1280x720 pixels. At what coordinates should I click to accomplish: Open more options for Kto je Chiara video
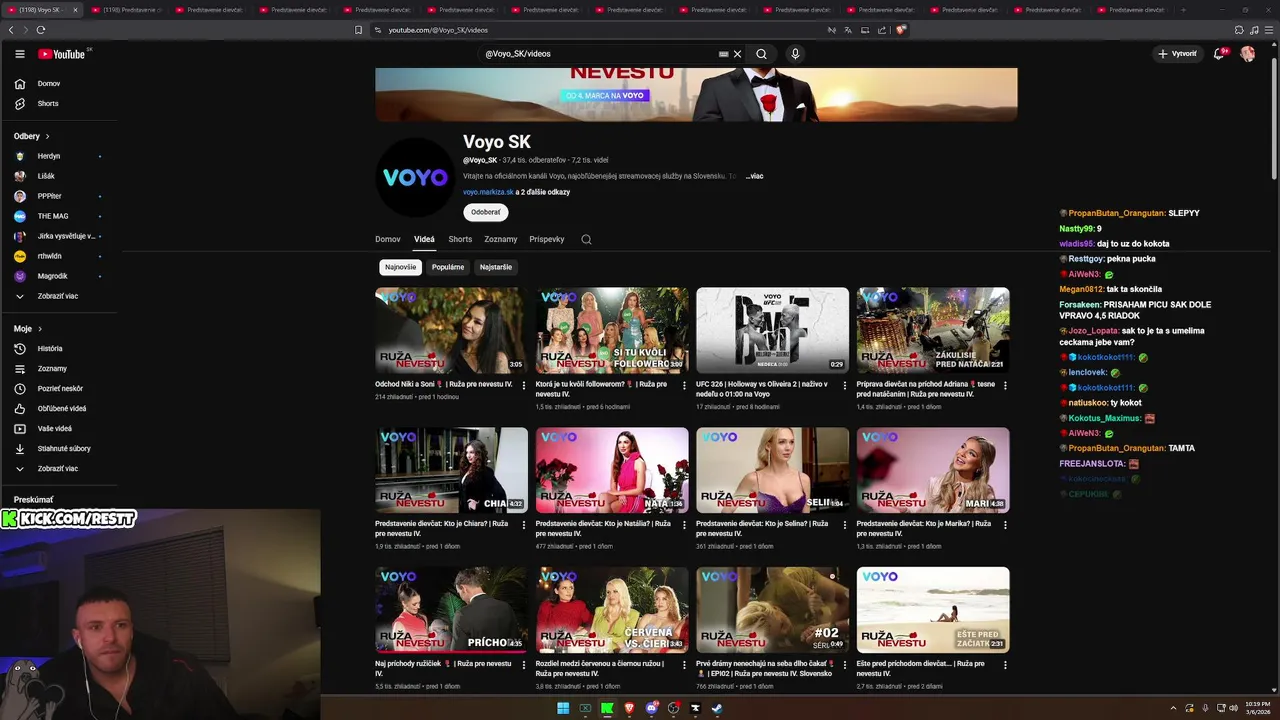(524, 525)
